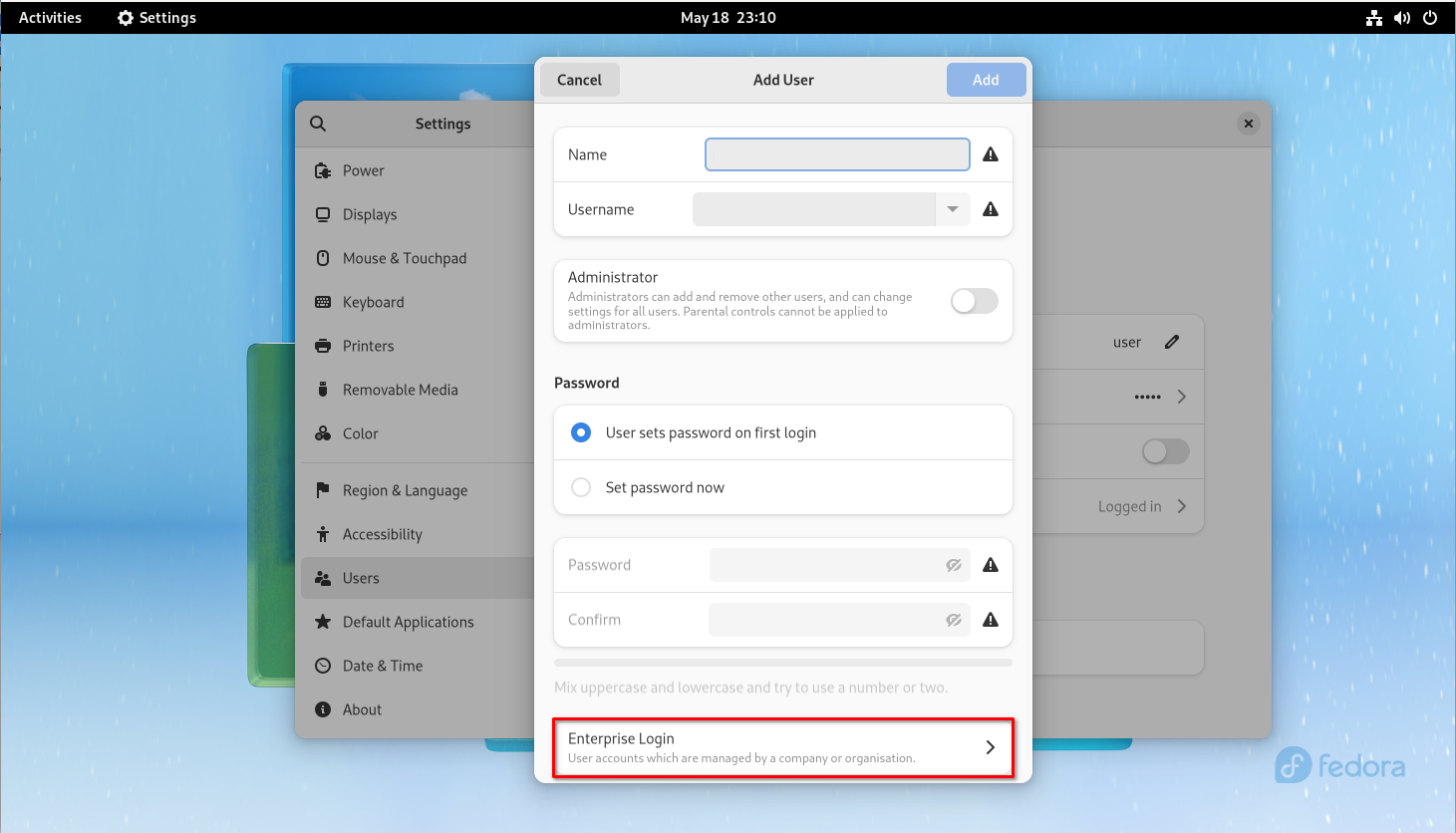Click the Name text input field
1456x833 pixels.
tap(837, 154)
